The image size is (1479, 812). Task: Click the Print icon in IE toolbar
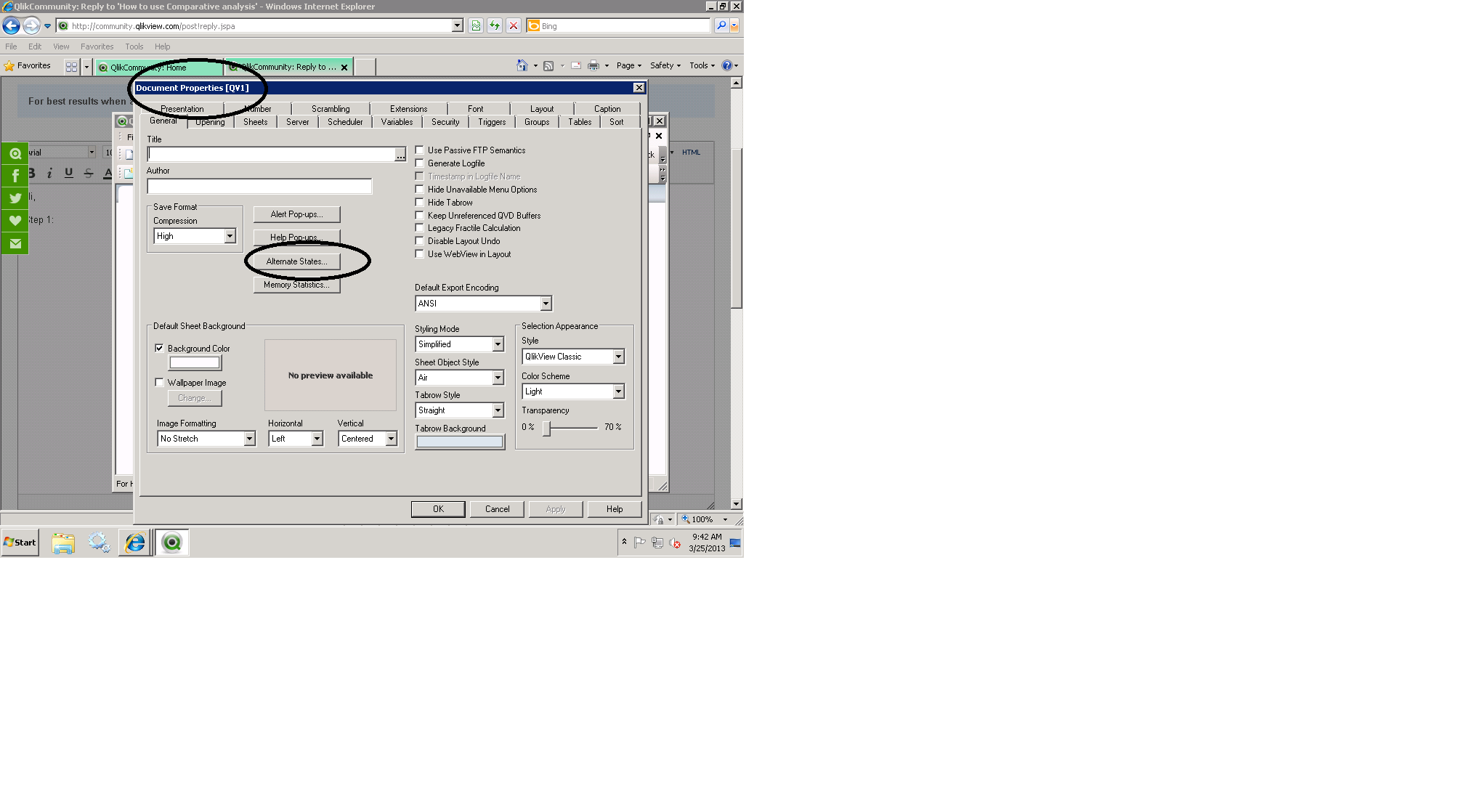click(x=593, y=65)
